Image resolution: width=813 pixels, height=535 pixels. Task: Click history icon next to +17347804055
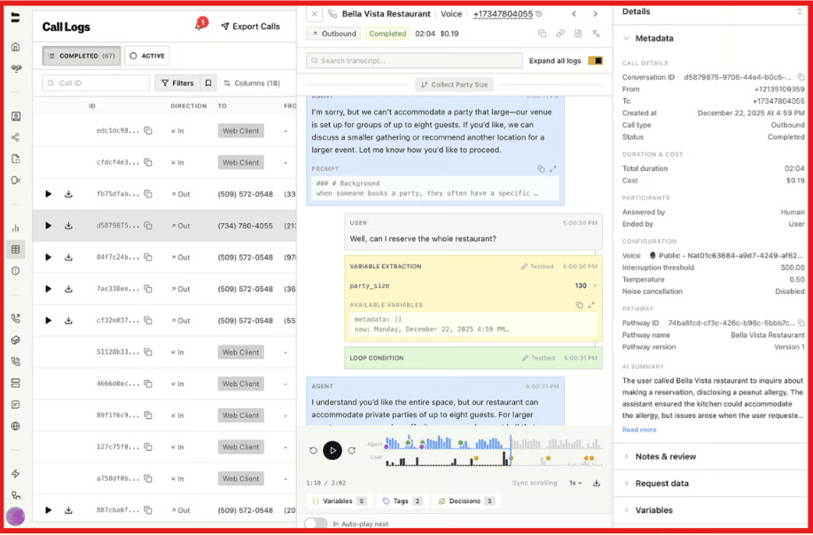539,14
